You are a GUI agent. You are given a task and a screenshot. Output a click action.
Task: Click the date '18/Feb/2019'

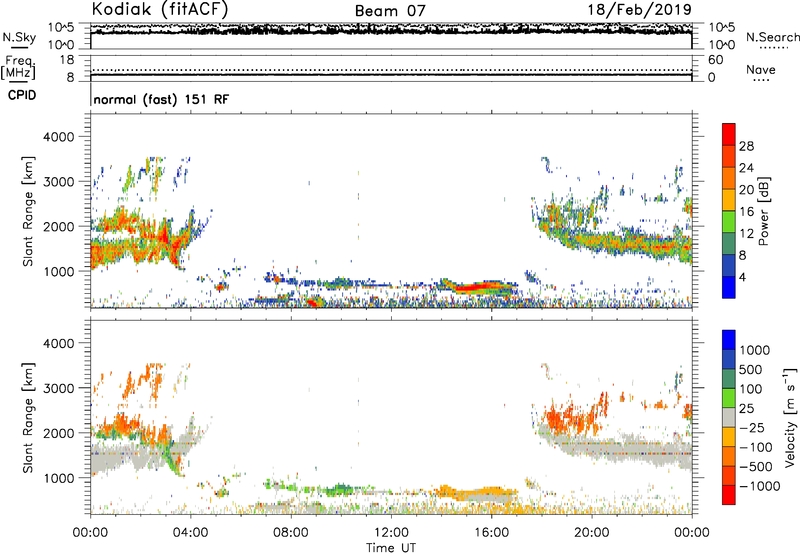pyautogui.click(x=640, y=10)
